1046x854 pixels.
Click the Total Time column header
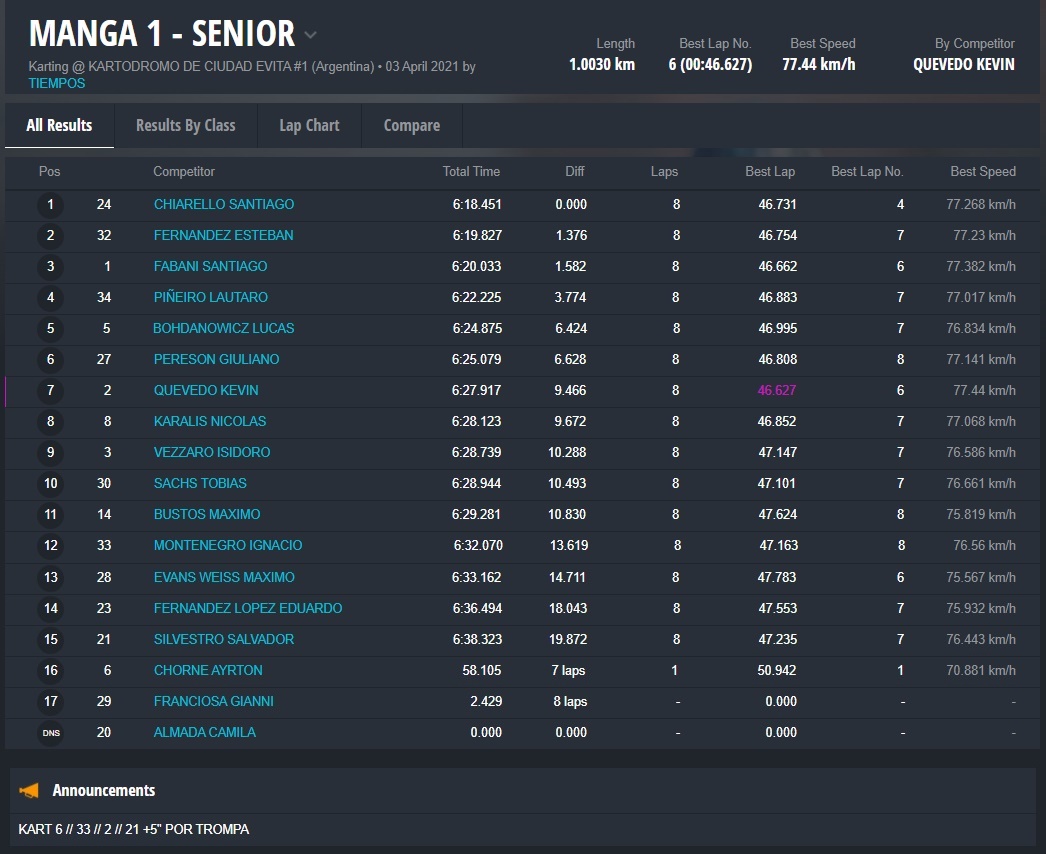tap(471, 172)
